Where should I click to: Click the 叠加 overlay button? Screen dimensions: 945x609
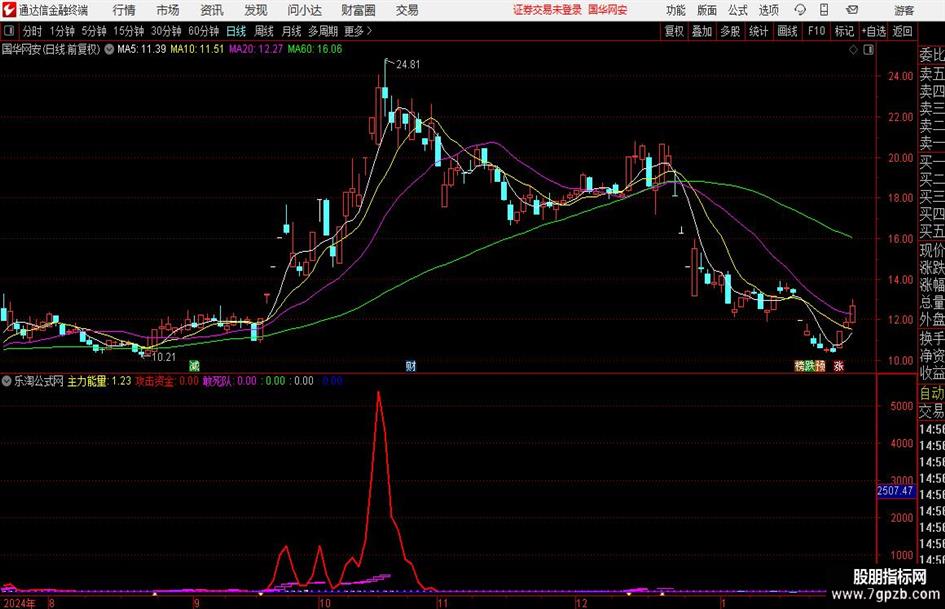coord(702,31)
